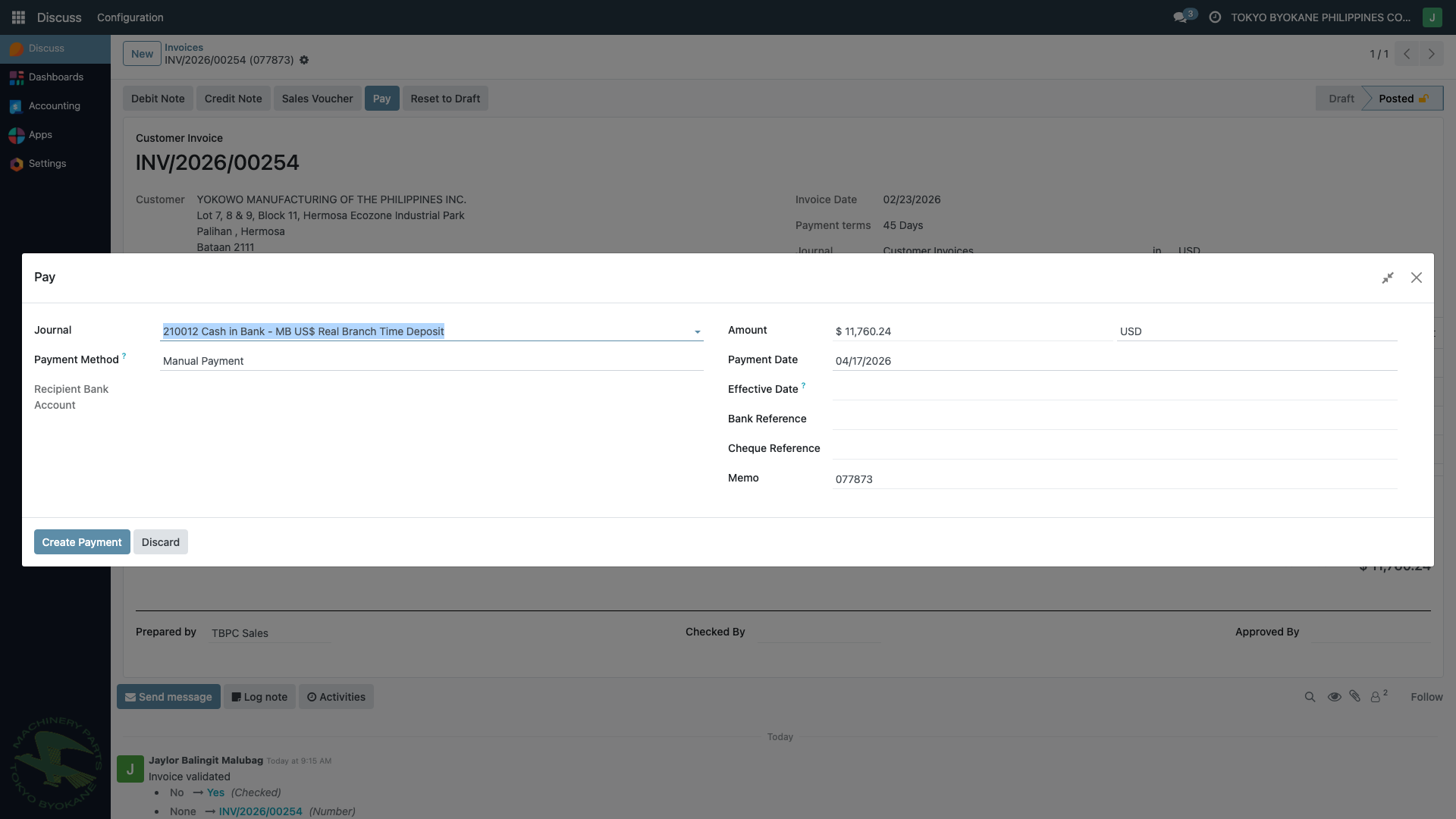Follow this invoice via Follow link
This screenshot has width=1456, height=819.
coord(1426,696)
